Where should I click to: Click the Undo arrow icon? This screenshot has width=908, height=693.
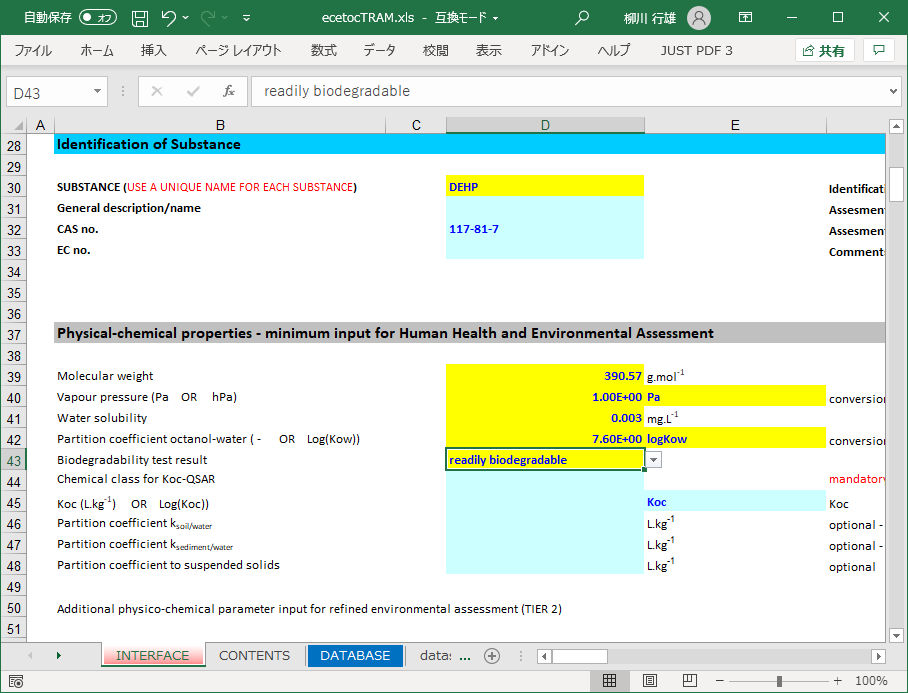tap(170, 18)
